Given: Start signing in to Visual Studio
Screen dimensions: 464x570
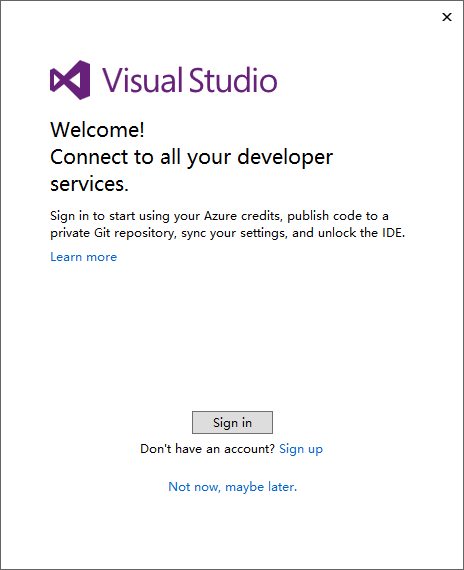Looking at the screenshot, I should tap(232, 422).
